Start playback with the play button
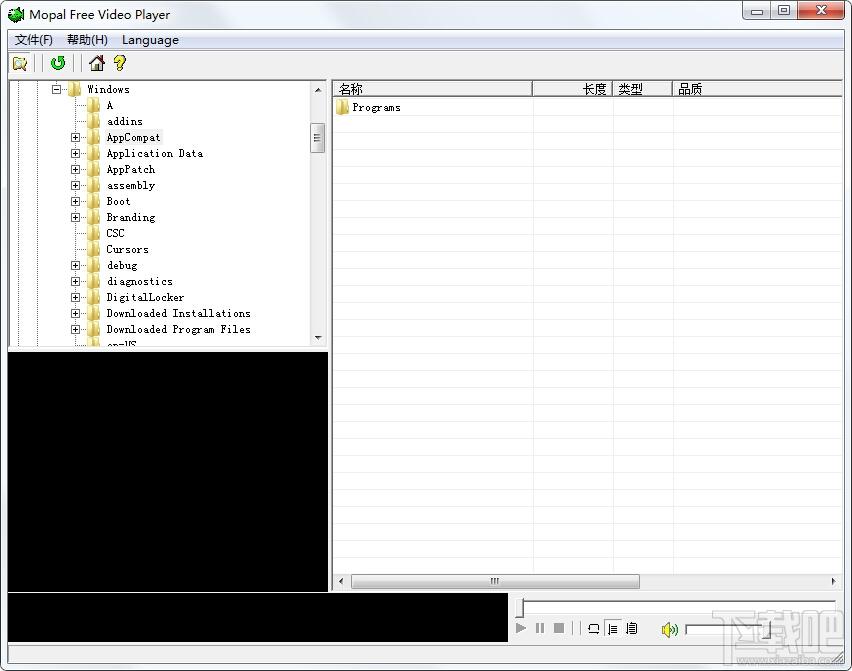Viewport: 852px width, 671px height. 521,629
